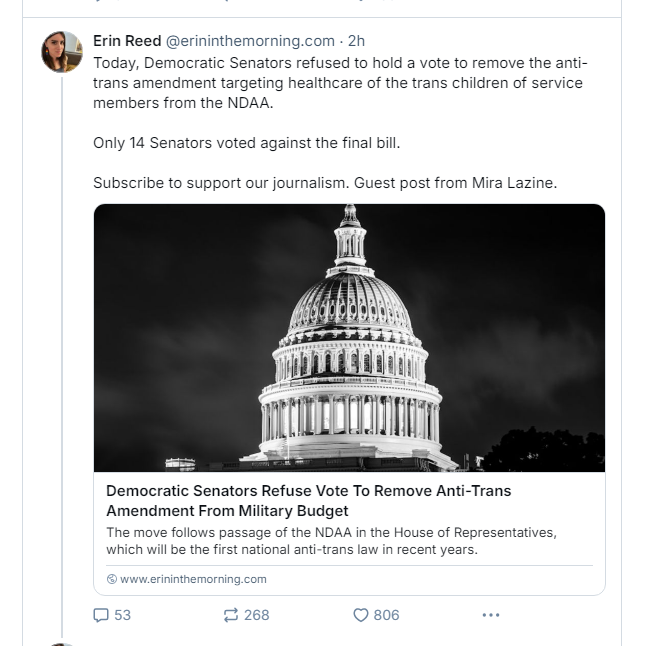
Task: Open Erin Reed's profile avatar
Action: [x=62, y=52]
